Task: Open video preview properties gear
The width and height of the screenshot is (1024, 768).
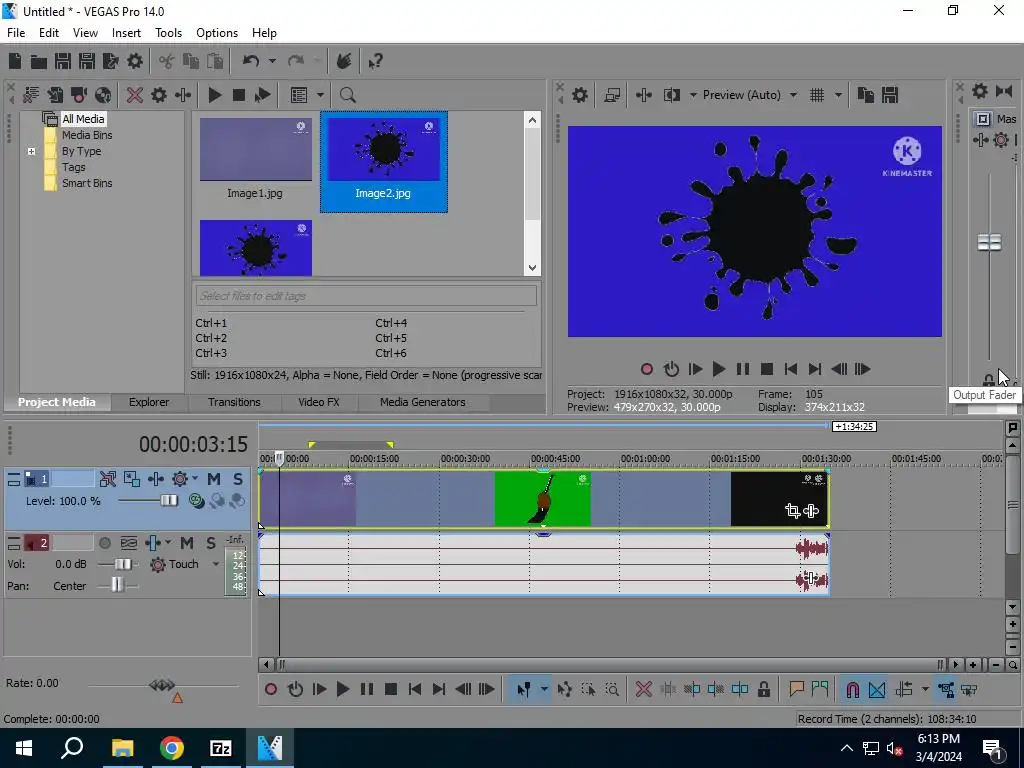Action: 580,95
